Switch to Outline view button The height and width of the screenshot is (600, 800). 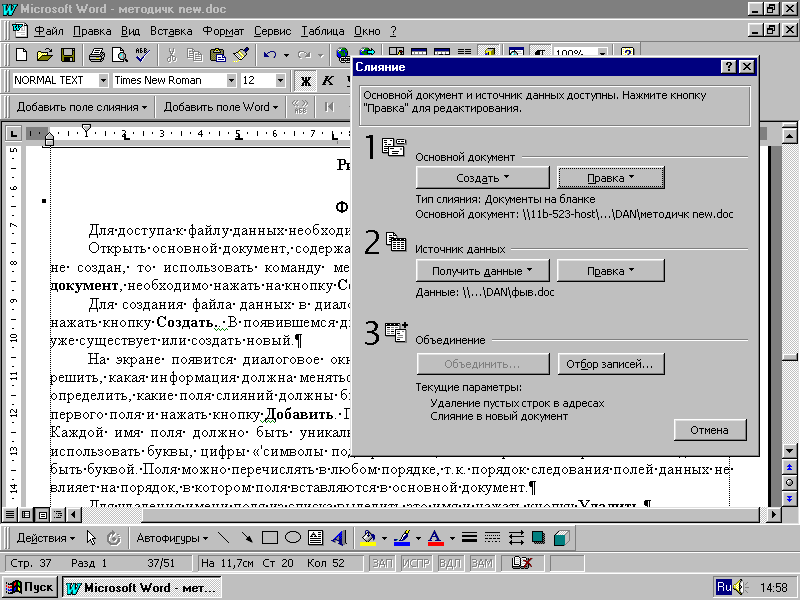pyautogui.click(x=58, y=515)
